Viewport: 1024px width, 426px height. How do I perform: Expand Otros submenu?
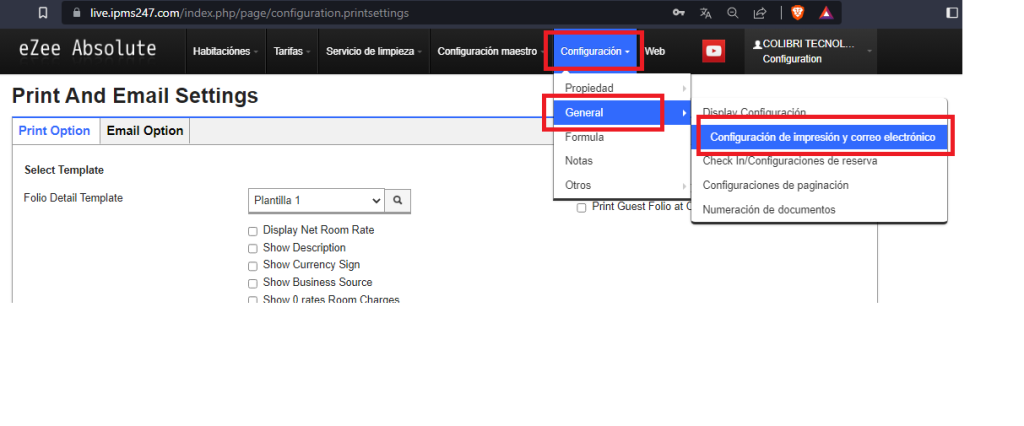coord(622,185)
